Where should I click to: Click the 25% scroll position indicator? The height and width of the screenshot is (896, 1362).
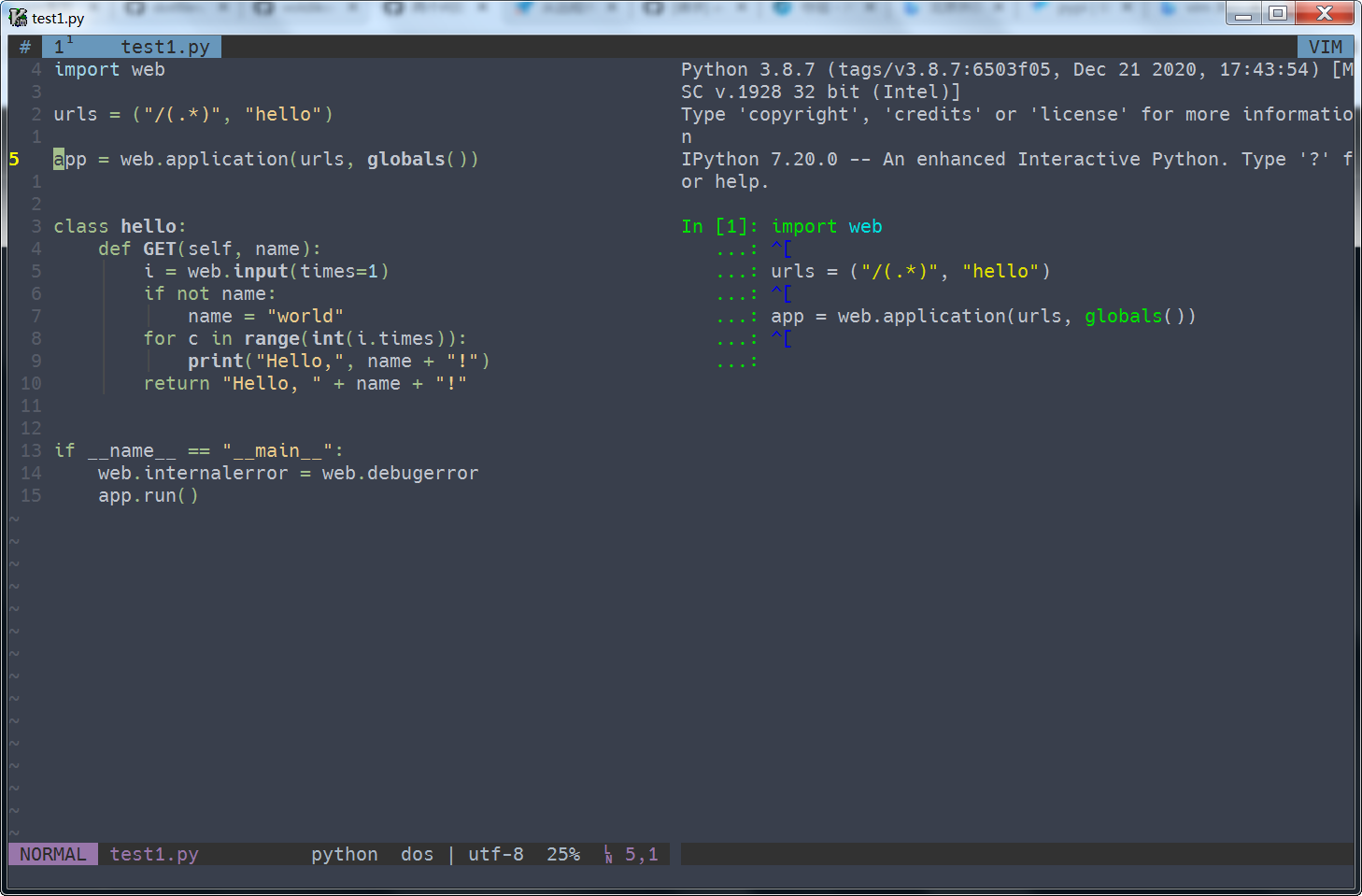pyautogui.click(x=563, y=853)
